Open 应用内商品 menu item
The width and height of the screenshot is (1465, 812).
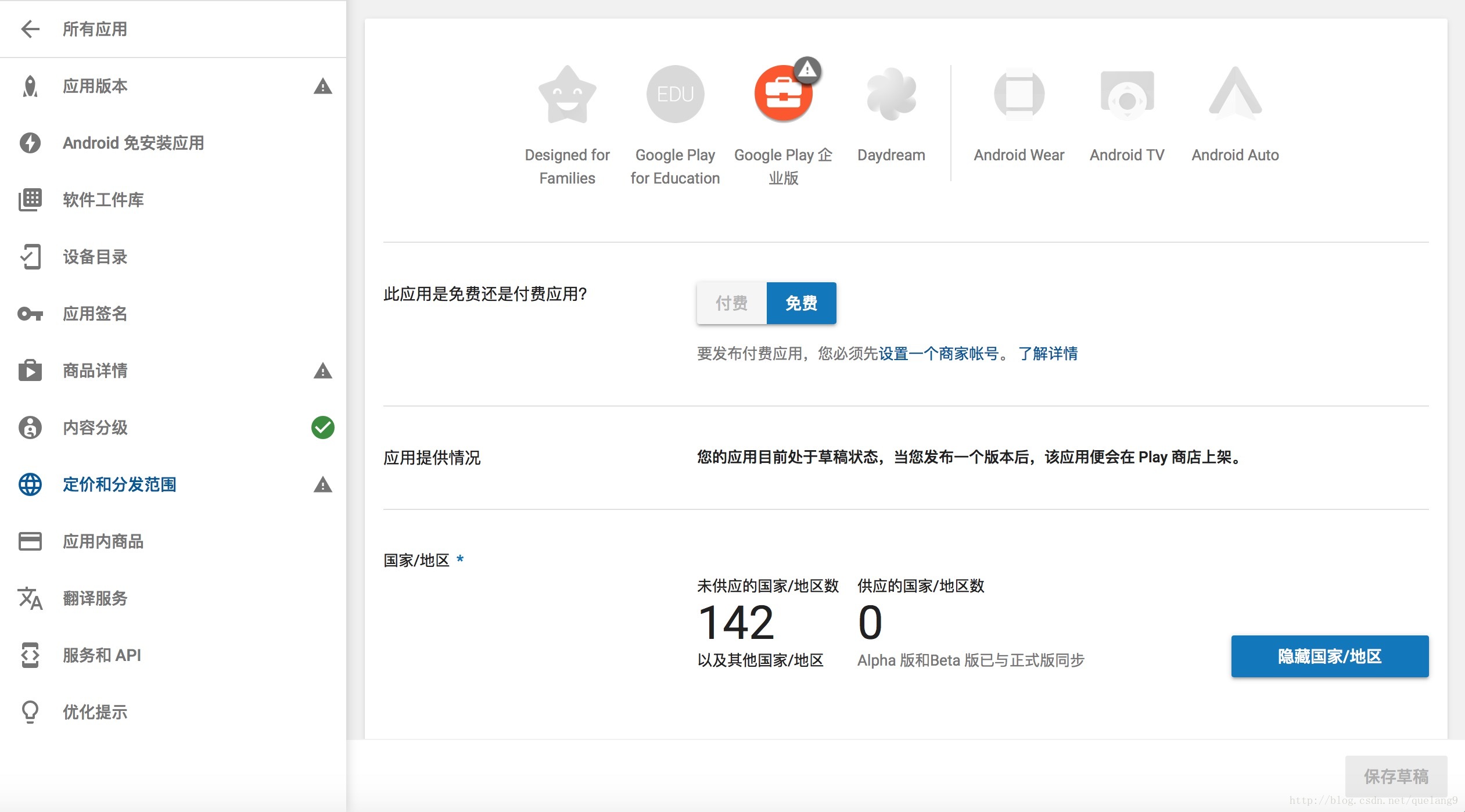pyautogui.click(x=103, y=541)
